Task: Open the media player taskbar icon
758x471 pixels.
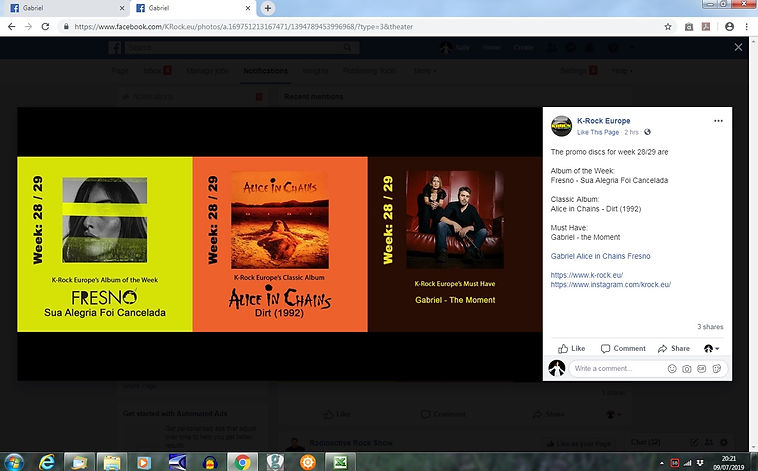Action: [x=144, y=462]
